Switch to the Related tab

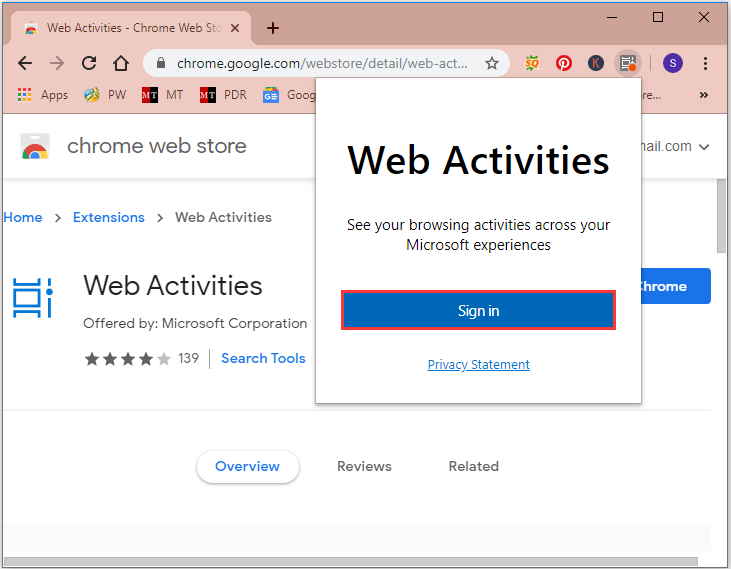(x=474, y=466)
